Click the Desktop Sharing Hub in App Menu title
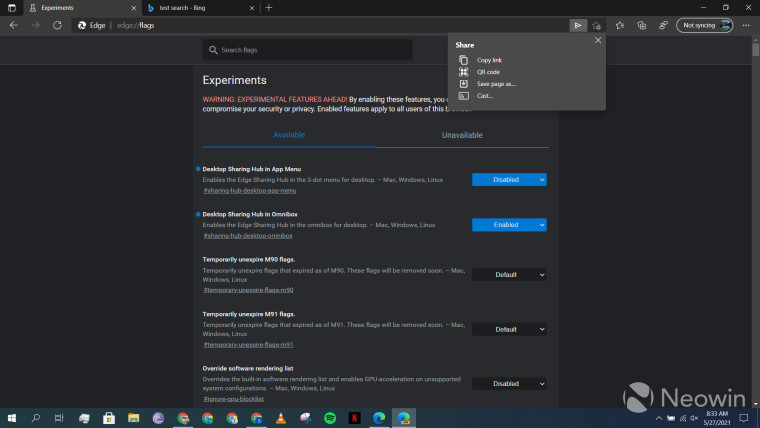The image size is (760, 428). point(252,169)
